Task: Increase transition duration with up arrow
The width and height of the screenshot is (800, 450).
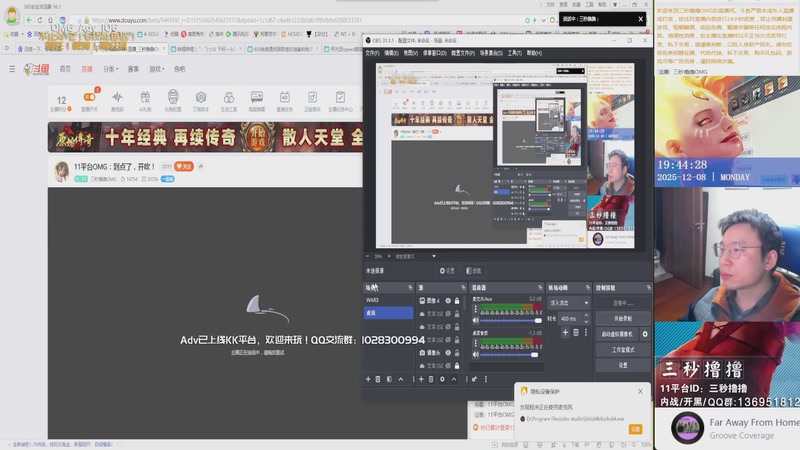Action: 586,315
